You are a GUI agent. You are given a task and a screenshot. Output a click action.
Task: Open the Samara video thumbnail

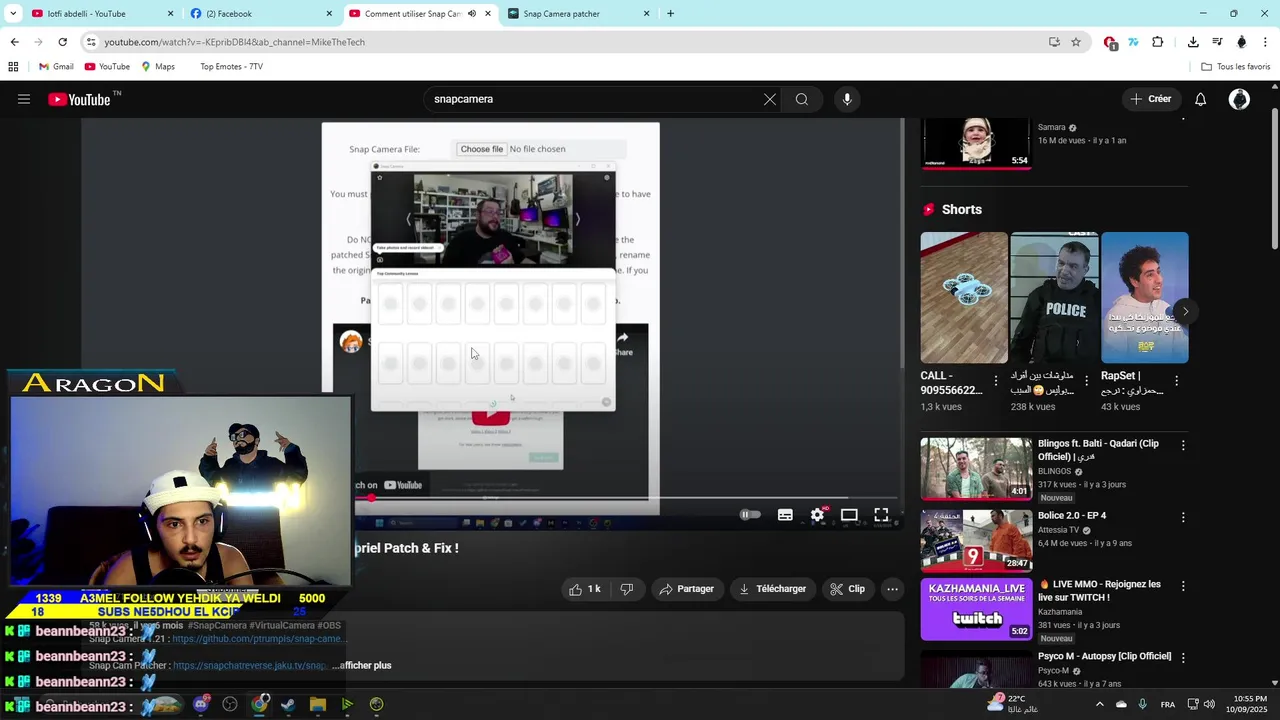[x=976, y=143]
